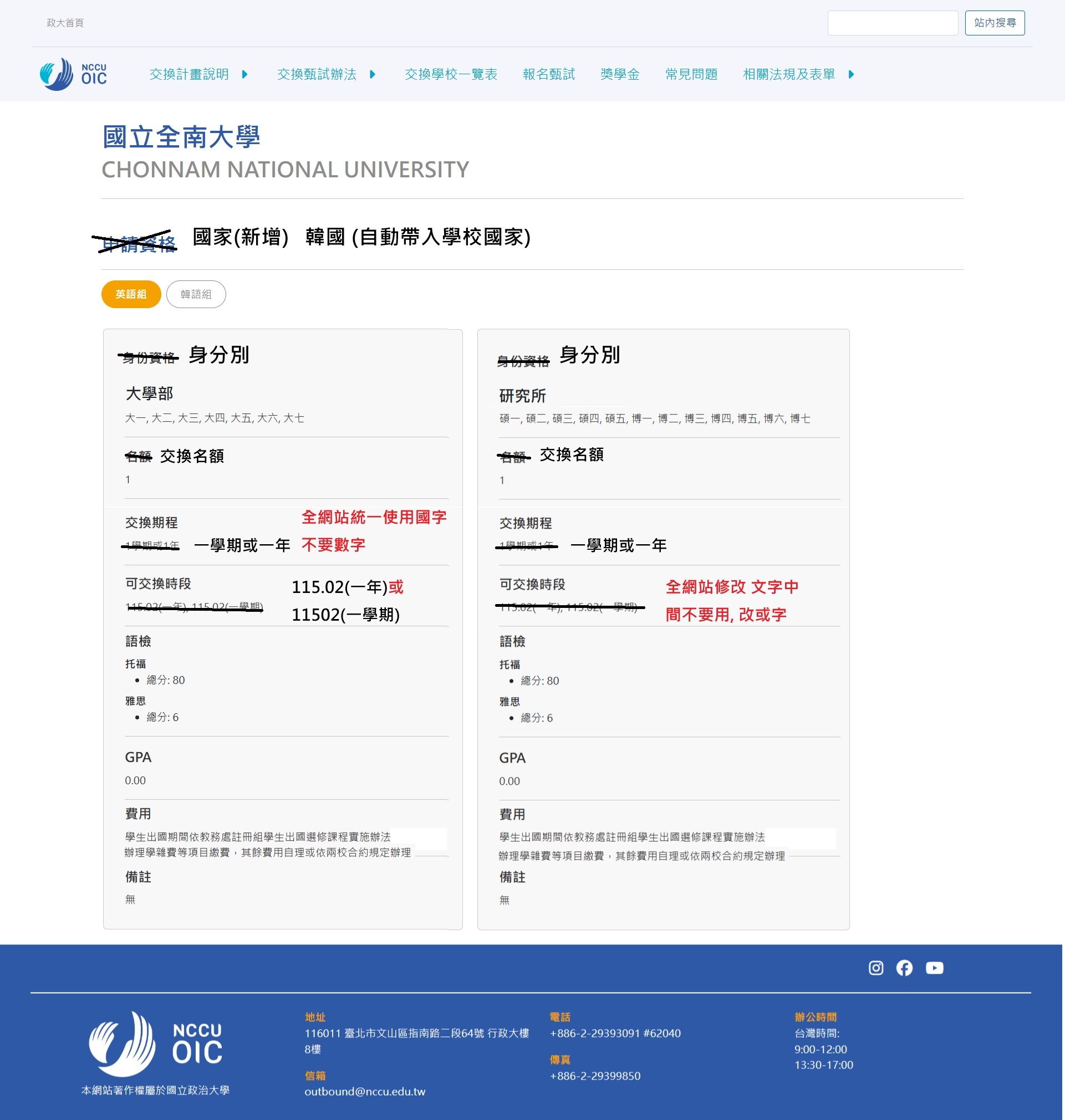The height and width of the screenshot is (1120, 1065).
Task: Click 可交換時段 label in the 研究所 card
Action: pos(532,585)
